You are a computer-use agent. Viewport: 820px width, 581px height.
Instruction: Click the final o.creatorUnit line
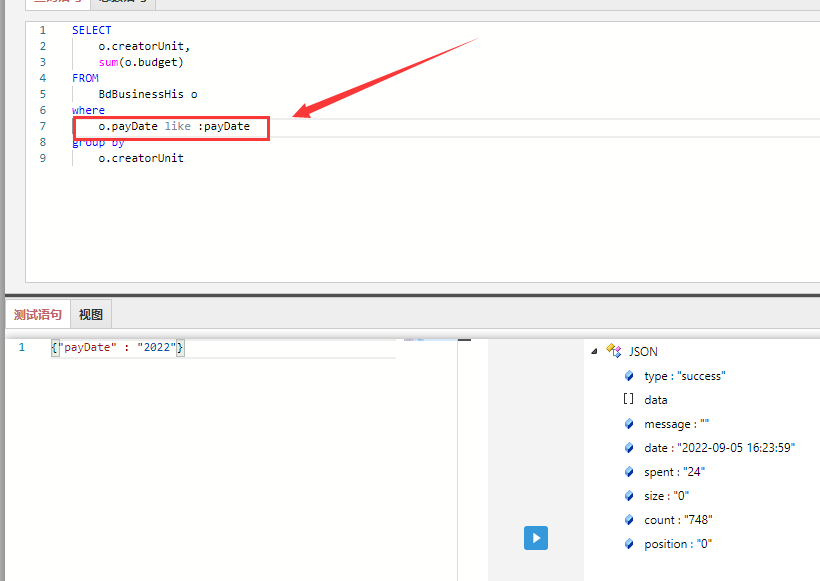[141, 158]
